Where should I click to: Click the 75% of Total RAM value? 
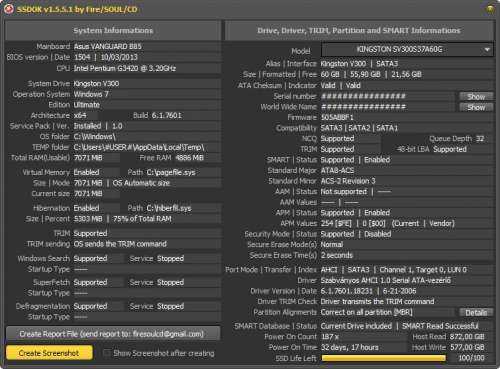click(142, 219)
